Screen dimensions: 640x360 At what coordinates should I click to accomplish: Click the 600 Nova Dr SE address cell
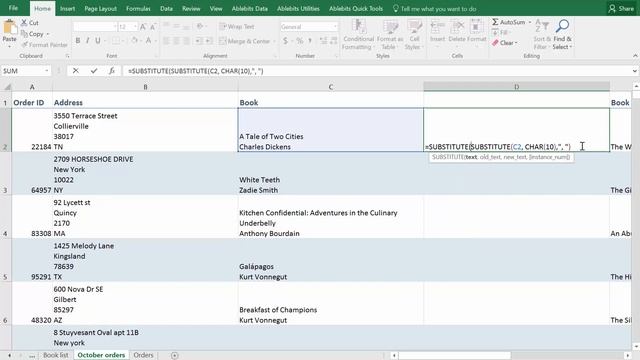(x=145, y=303)
